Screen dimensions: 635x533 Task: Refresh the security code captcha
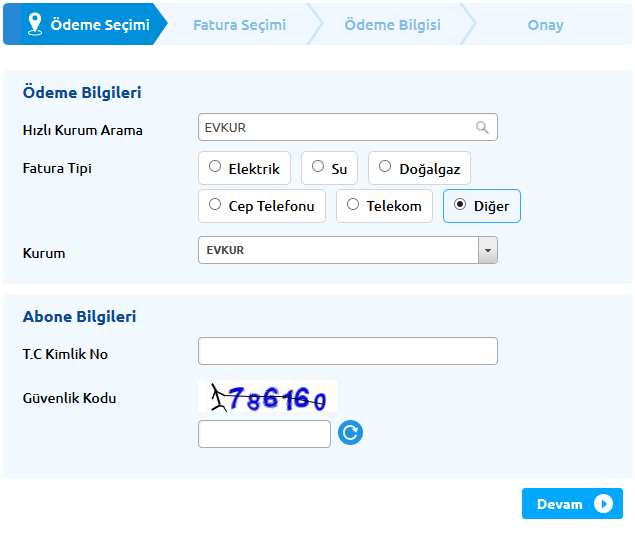pyautogui.click(x=350, y=433)
